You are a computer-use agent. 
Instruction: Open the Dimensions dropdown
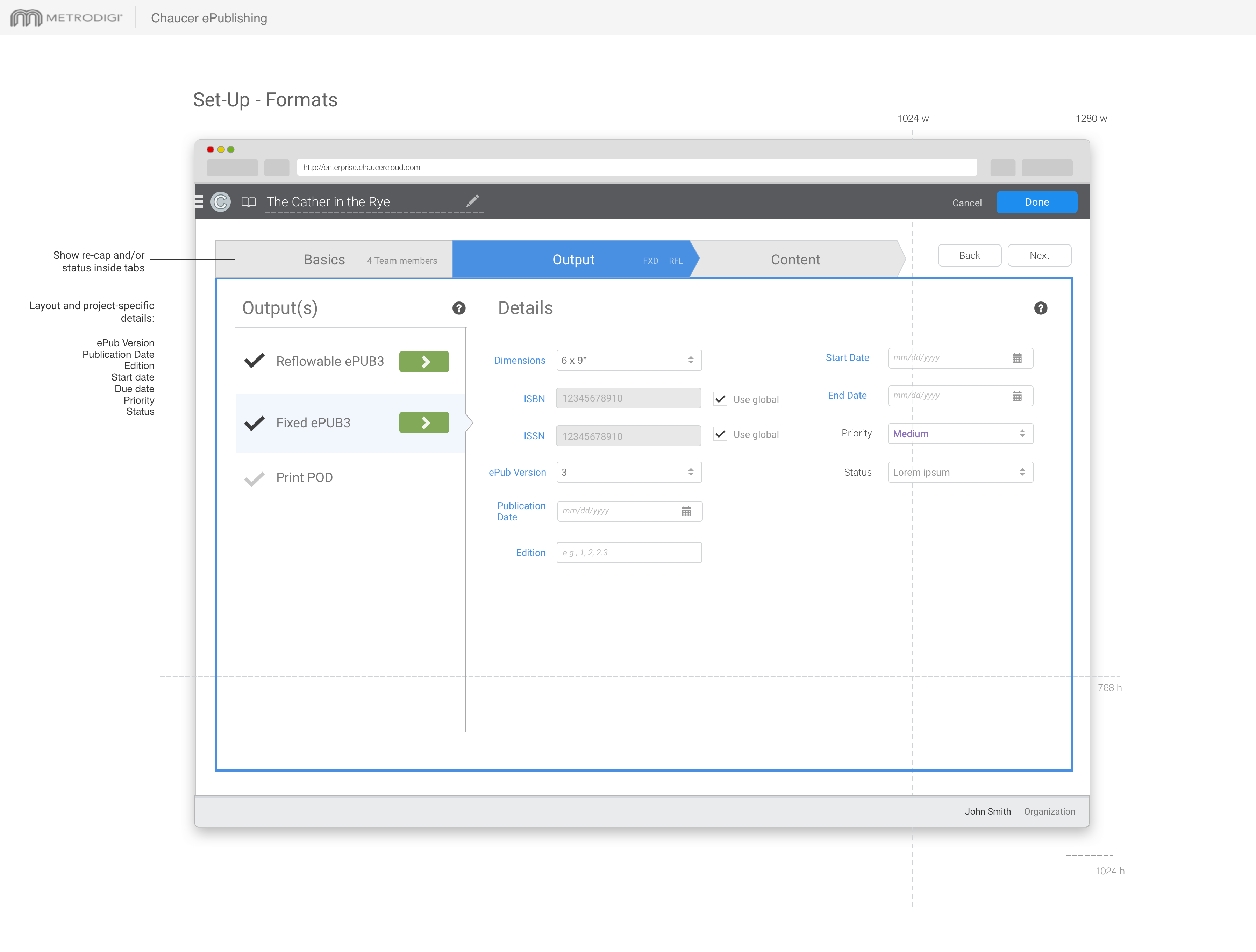coord(629,360)
